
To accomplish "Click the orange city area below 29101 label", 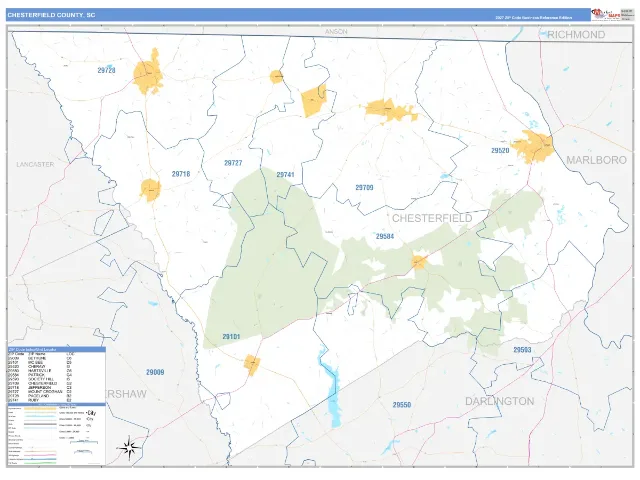I will [252, 364].
